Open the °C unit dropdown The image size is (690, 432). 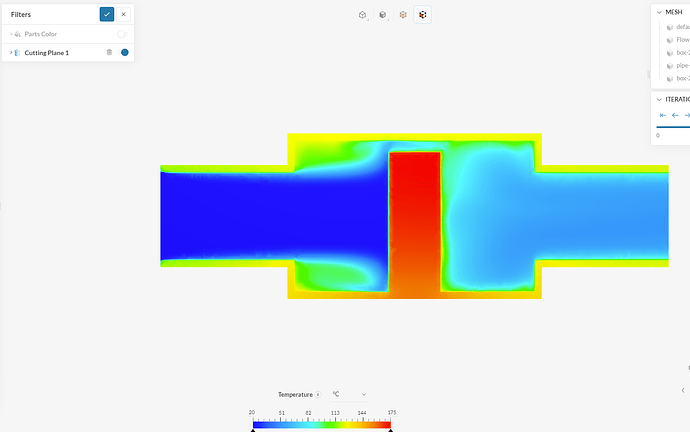click(349, 394)
